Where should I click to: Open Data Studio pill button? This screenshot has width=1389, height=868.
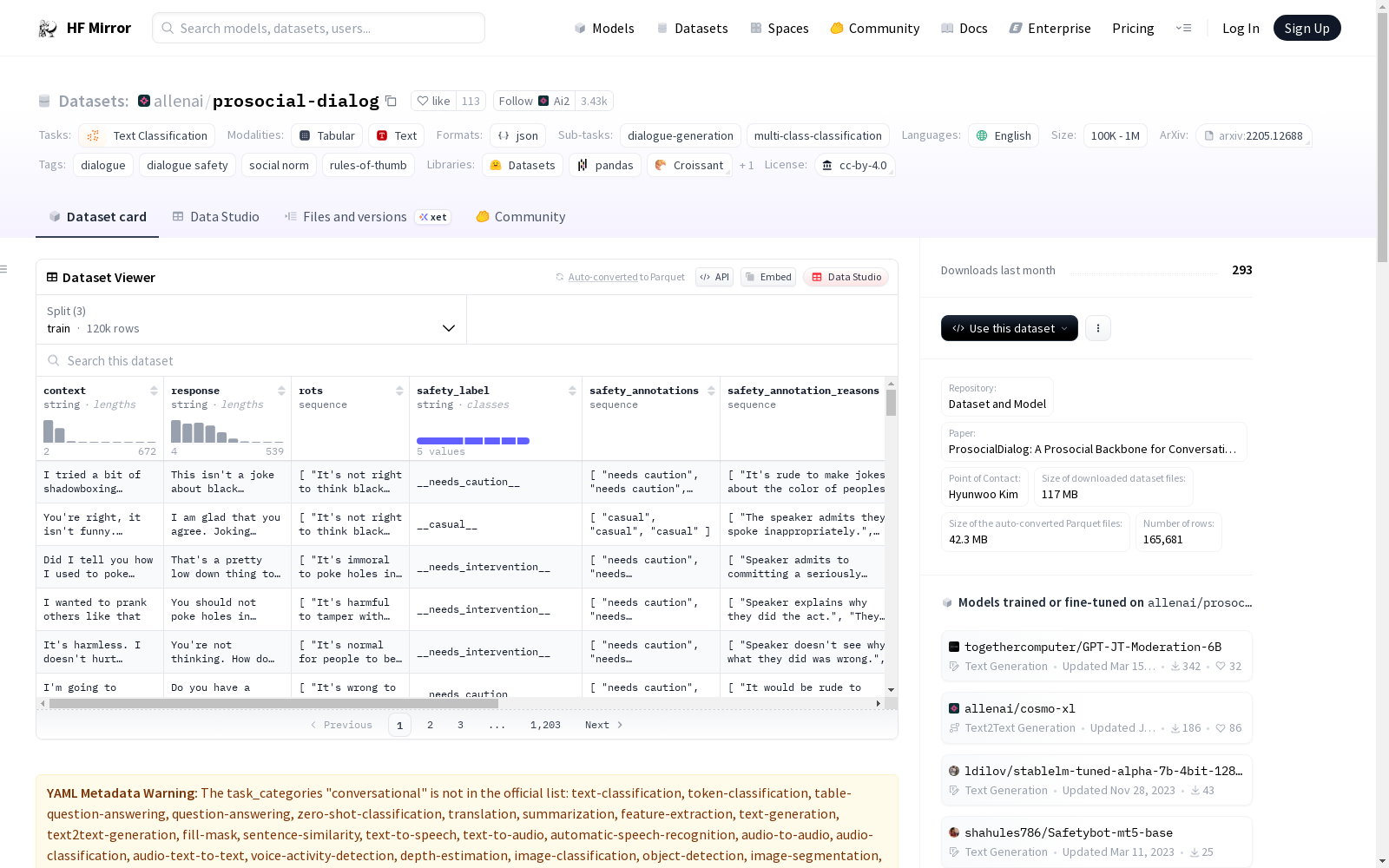[x=846, y=277]
